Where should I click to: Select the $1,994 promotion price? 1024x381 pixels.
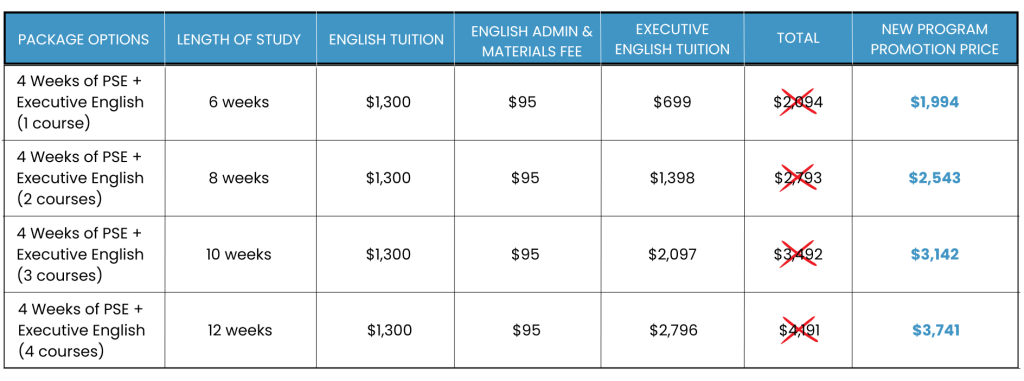(935, 102)
